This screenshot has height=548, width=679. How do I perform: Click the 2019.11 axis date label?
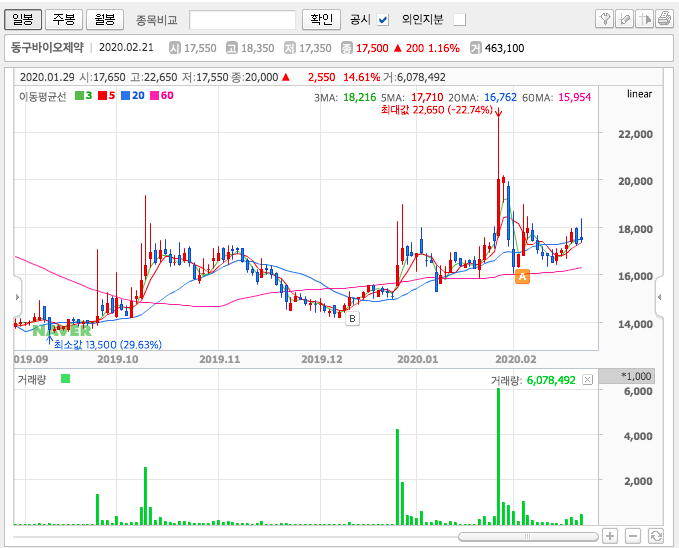click(220, 359)
